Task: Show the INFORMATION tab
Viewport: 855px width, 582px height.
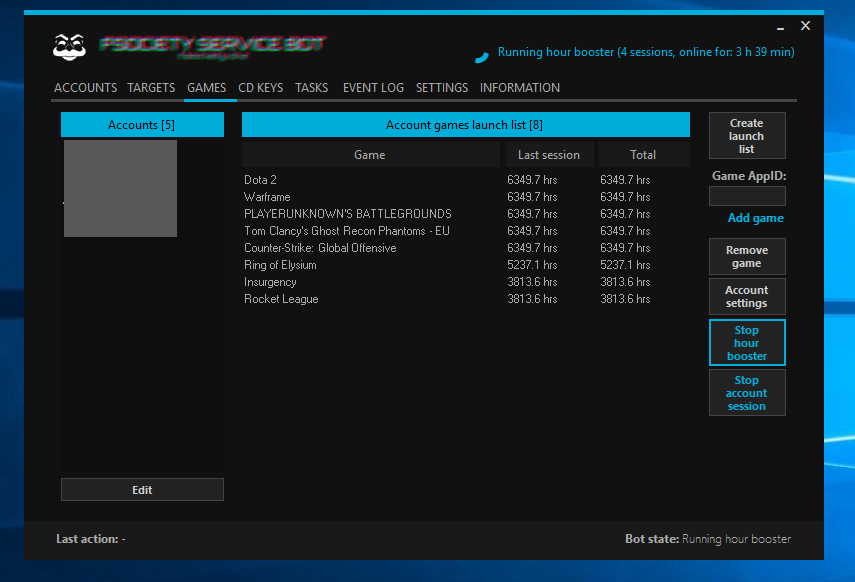Action: coord(519,88)
